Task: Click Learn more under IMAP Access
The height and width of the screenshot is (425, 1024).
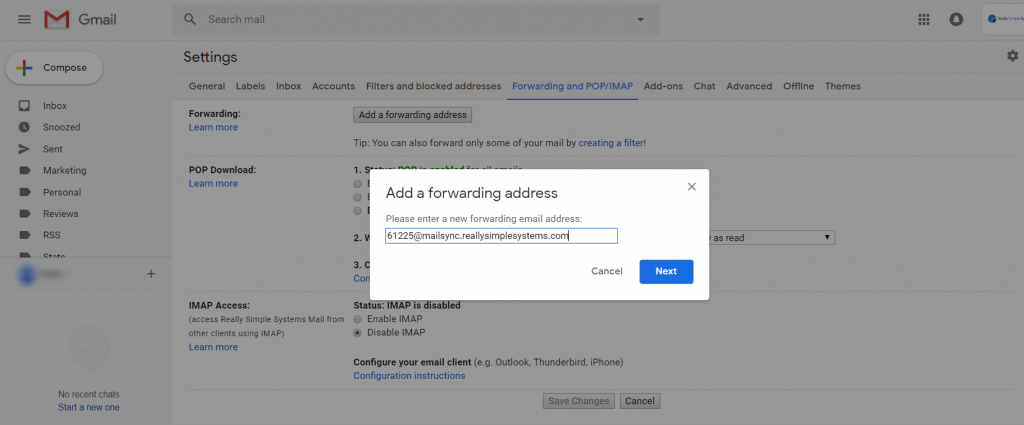Action: (213, 347)
